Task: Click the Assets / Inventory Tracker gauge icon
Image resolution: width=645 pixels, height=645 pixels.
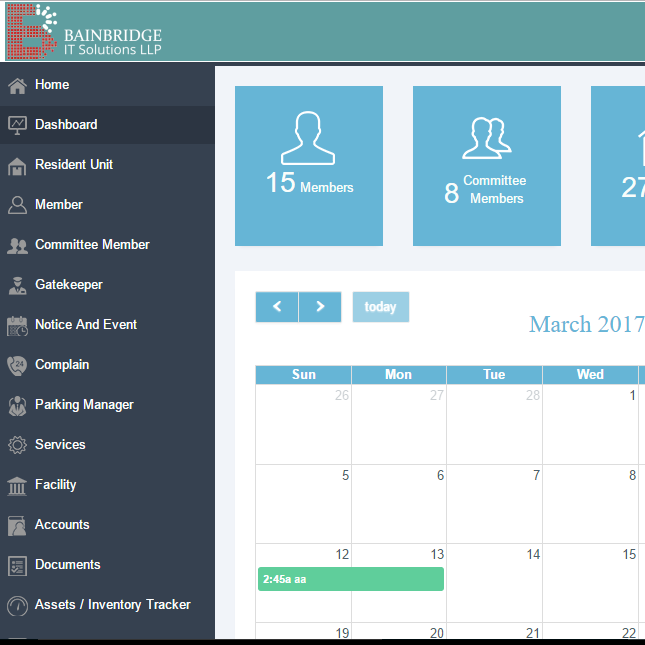Action: coord(17,606)
